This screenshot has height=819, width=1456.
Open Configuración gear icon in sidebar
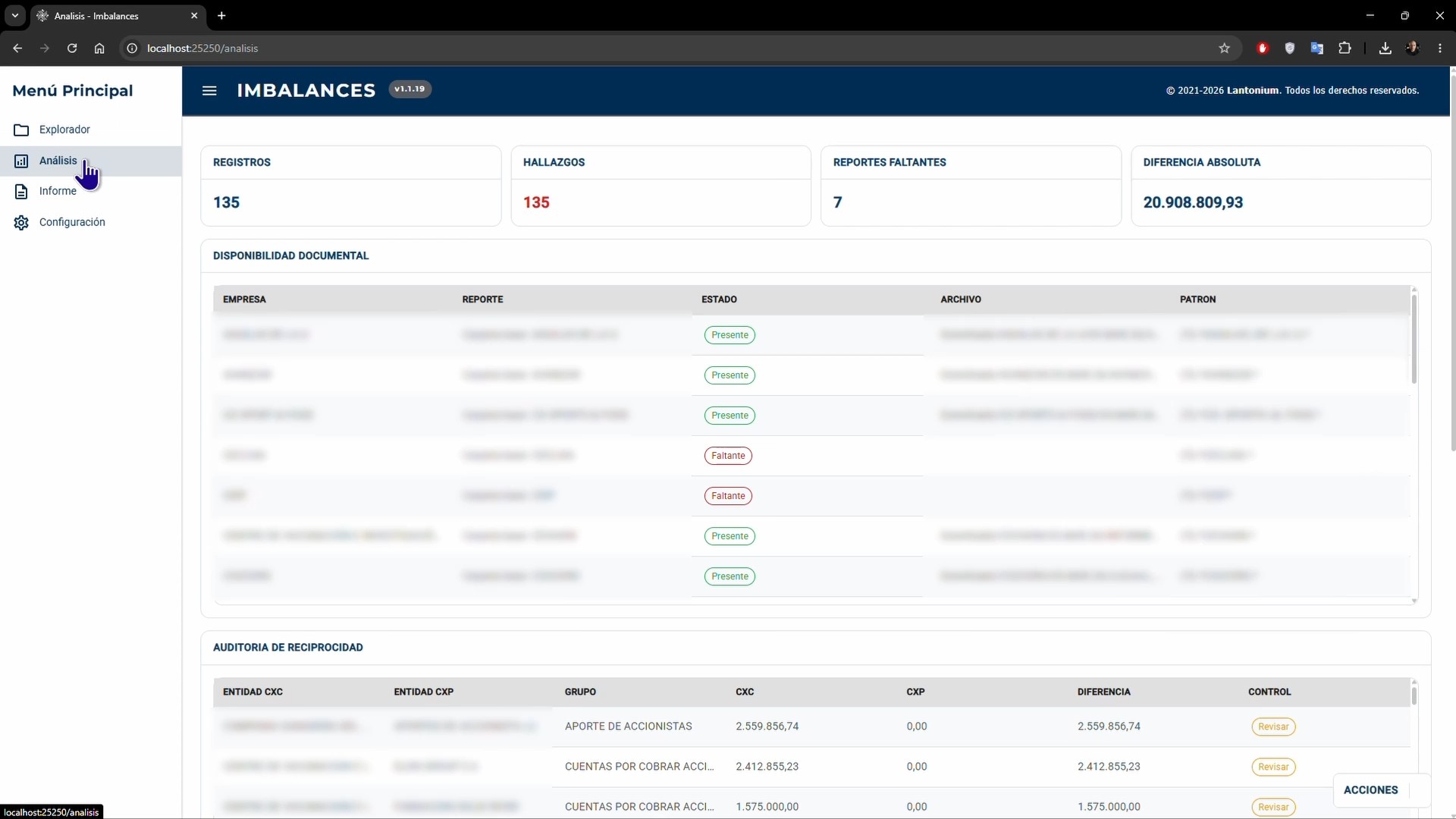pos(21,222)
